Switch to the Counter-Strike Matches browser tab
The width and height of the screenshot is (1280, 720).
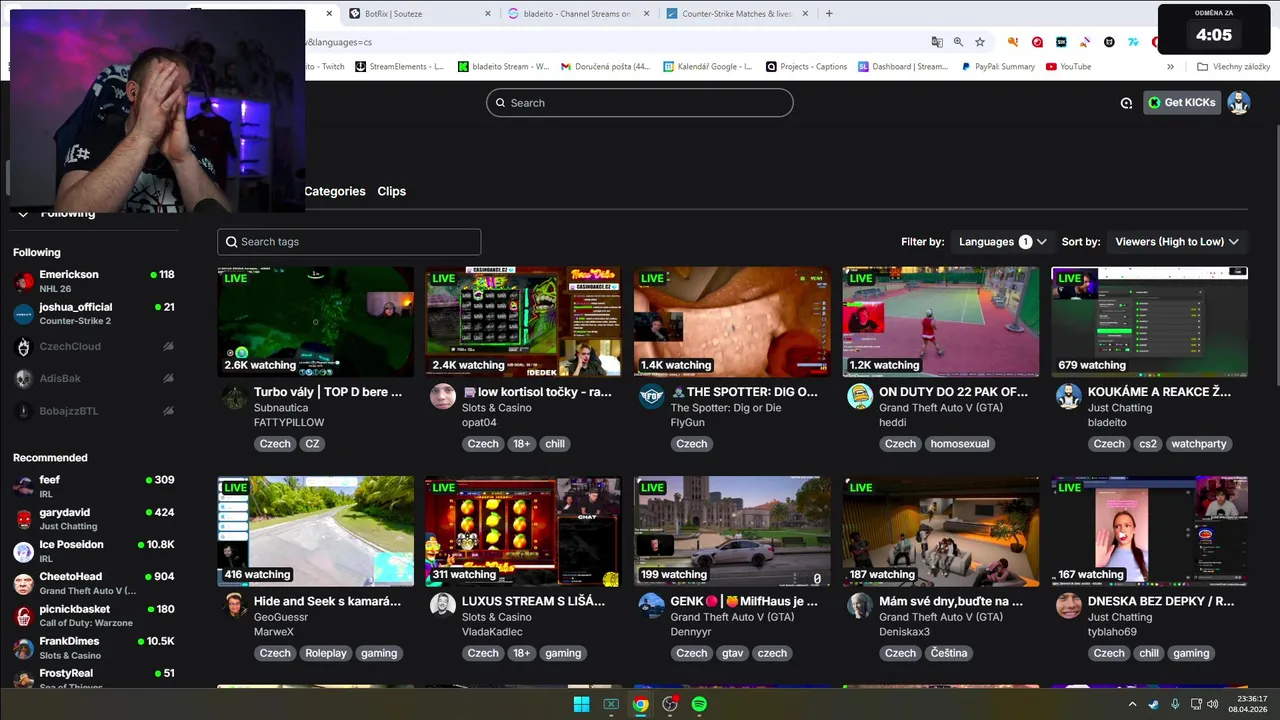737,14
